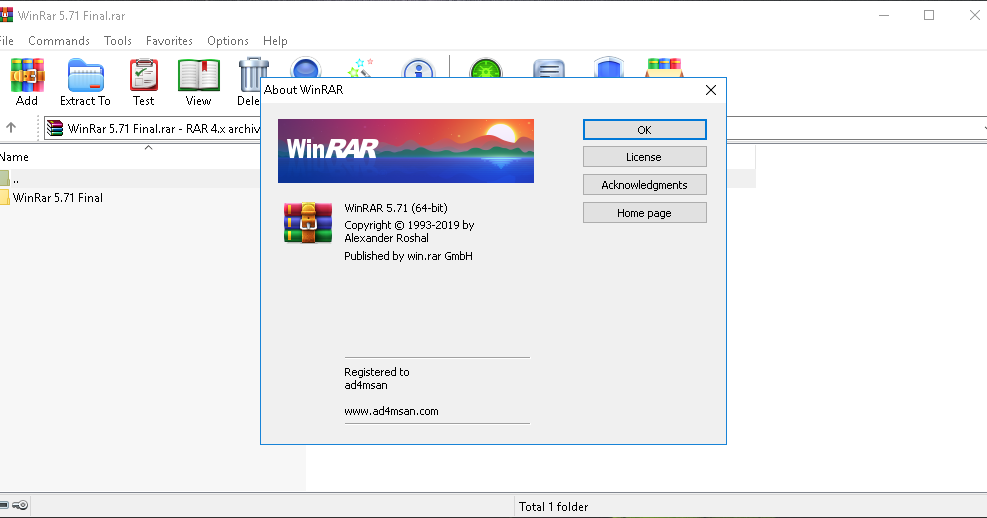Open the License button
Image resolution: width=987 pixels, height=518 pixels.
click(x=645, y=157)
